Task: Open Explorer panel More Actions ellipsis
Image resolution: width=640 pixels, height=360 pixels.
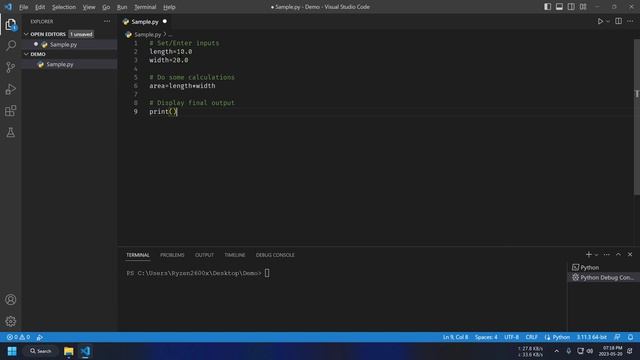Action: point(107,21)
